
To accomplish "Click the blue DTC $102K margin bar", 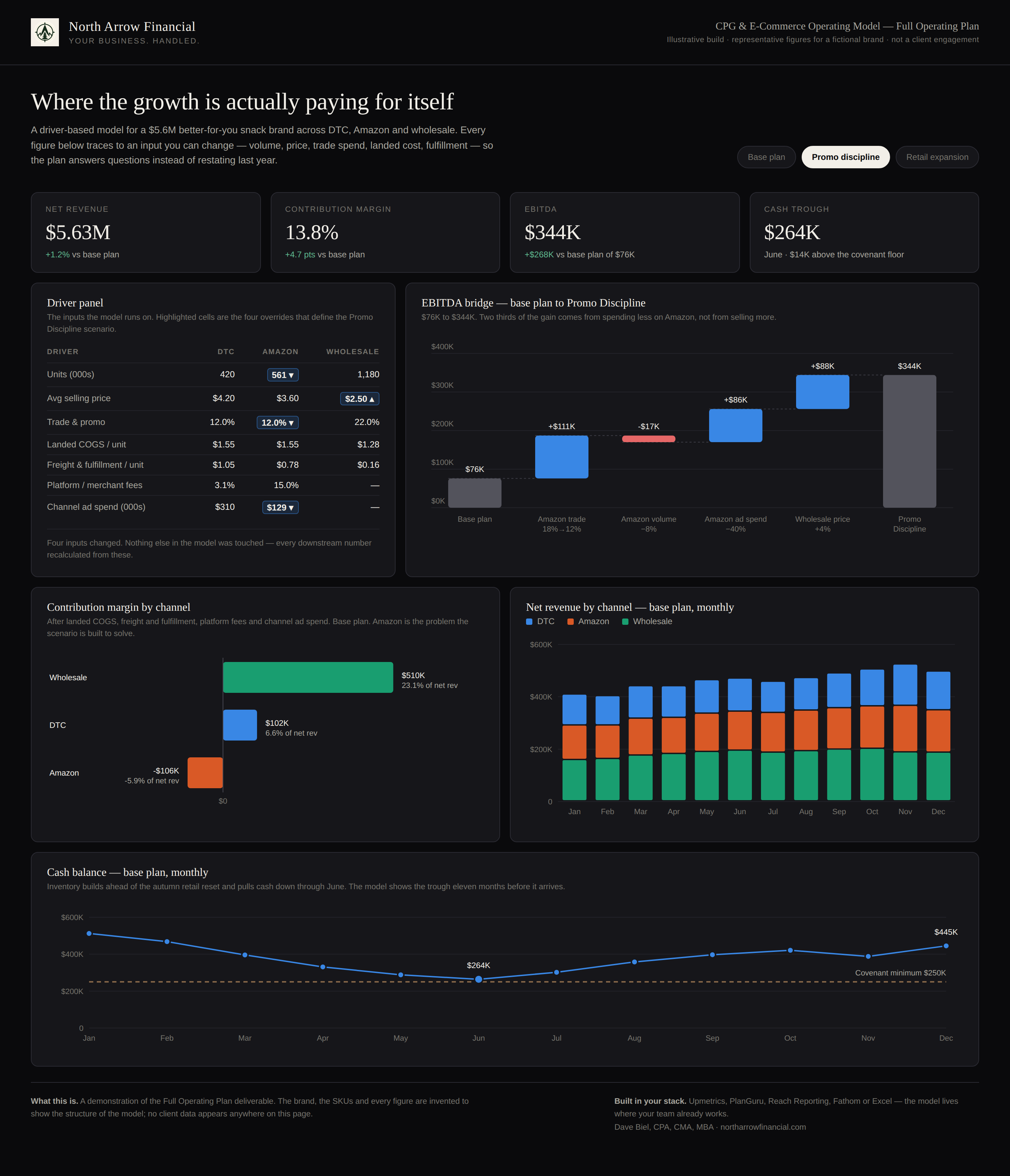I will point(240,725).
